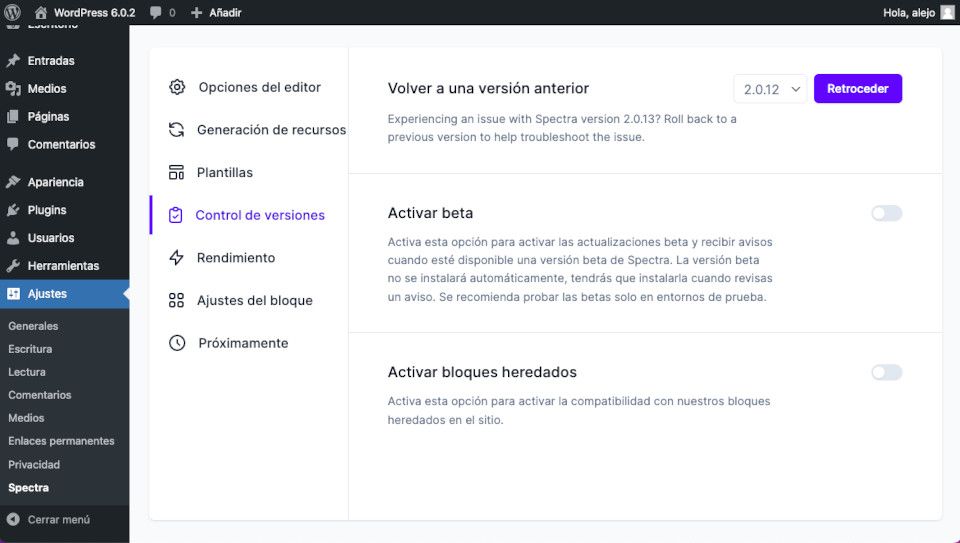Open Lectura settings submenu link
960x543 pixels.
click(x=27, y=372)
